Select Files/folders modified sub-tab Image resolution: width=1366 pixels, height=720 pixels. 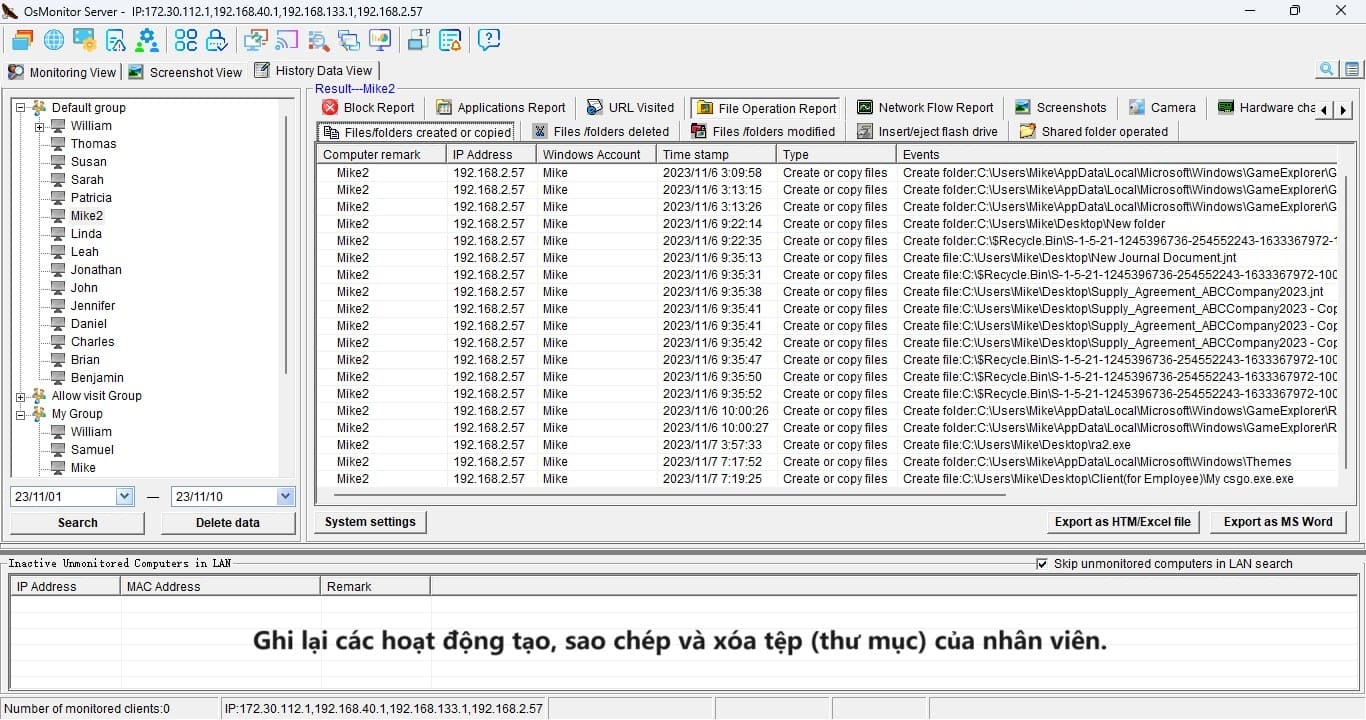coord(762,131)
